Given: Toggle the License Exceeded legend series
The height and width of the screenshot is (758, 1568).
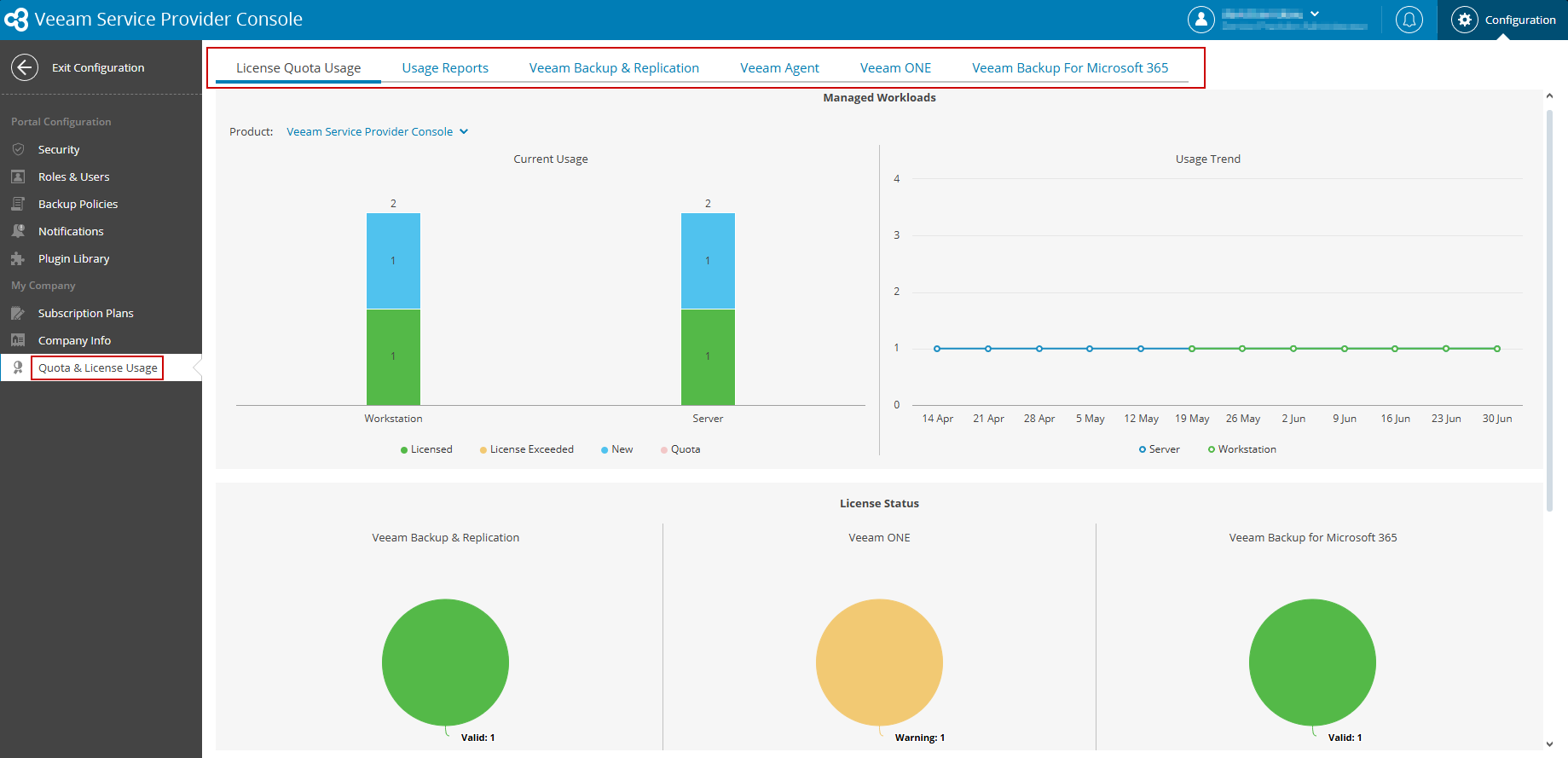Looking at the screenshot, I should pyautogui.click(x=527, y=449).
